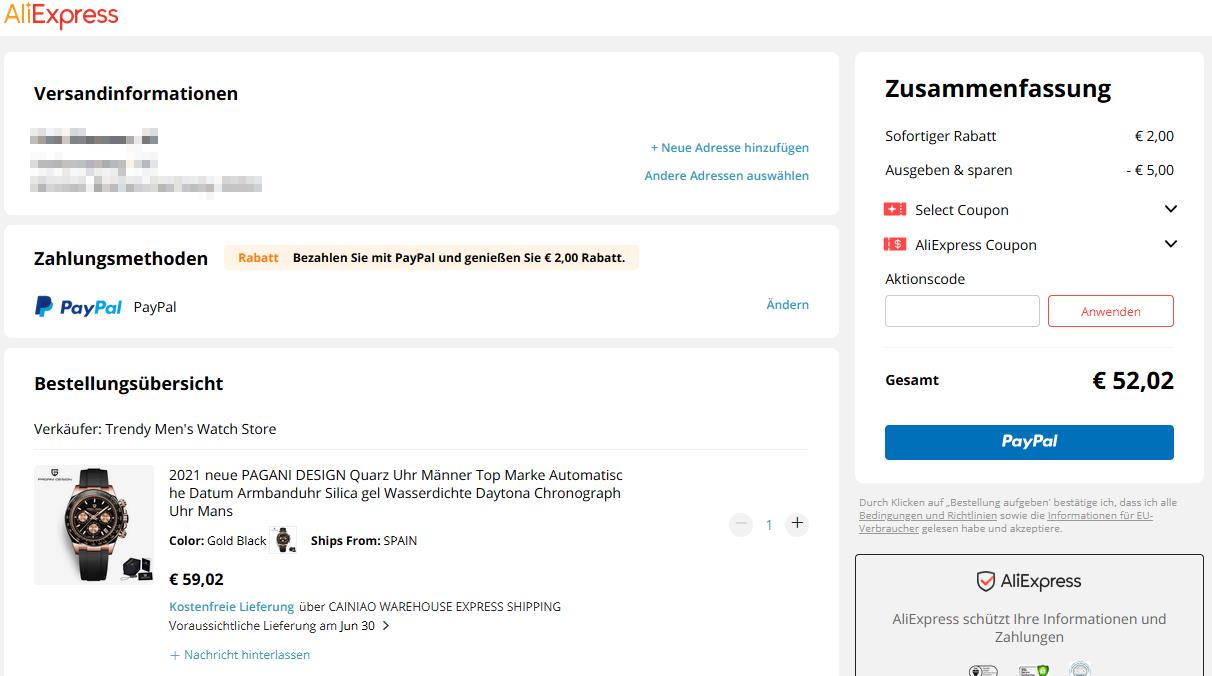The height and width of the screenshot is (676, 1212).
Task: Pay with the blue PayPal button
Action: tap(1029, 442)
